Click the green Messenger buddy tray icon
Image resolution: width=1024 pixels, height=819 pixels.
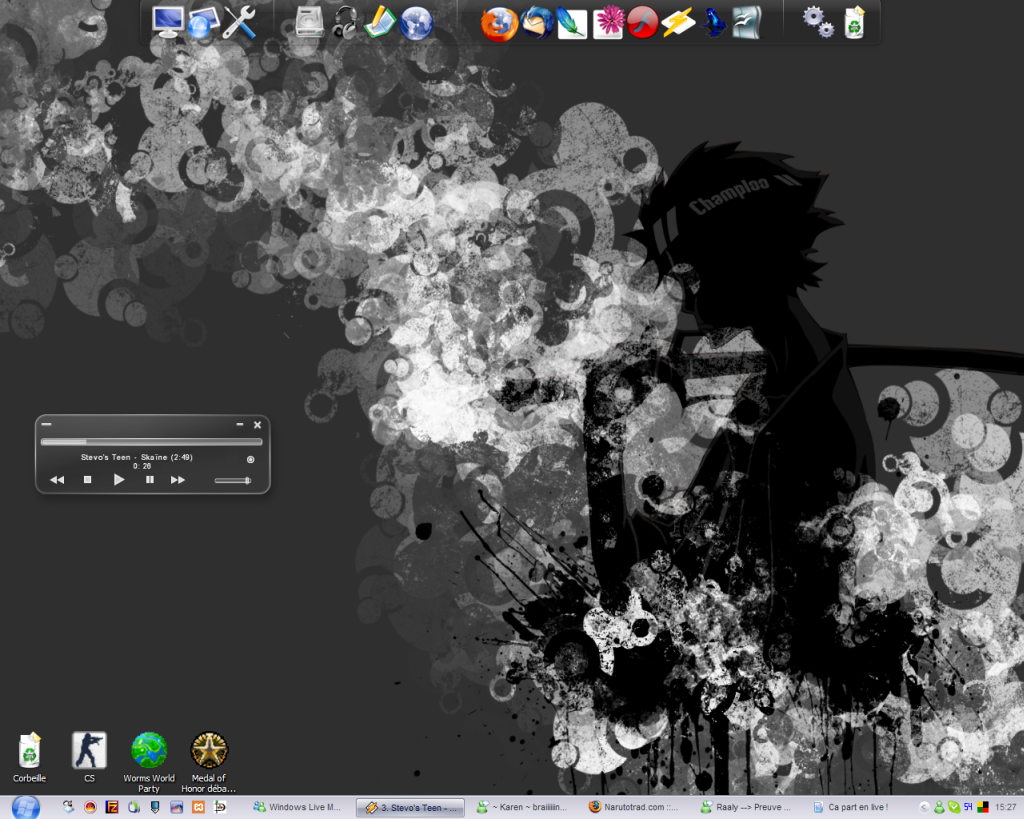(939, 808)
